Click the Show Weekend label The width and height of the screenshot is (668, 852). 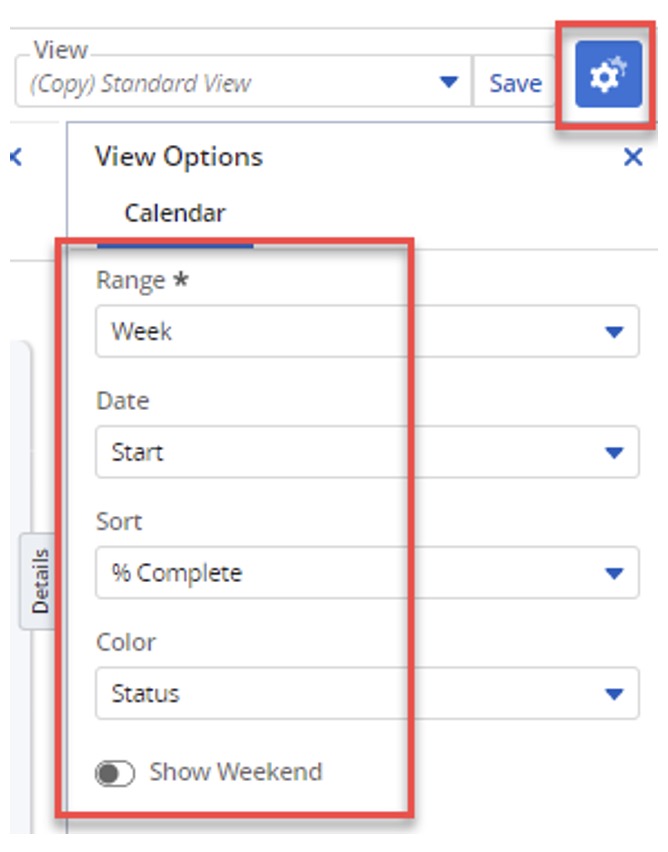click(x=236, y=772)
